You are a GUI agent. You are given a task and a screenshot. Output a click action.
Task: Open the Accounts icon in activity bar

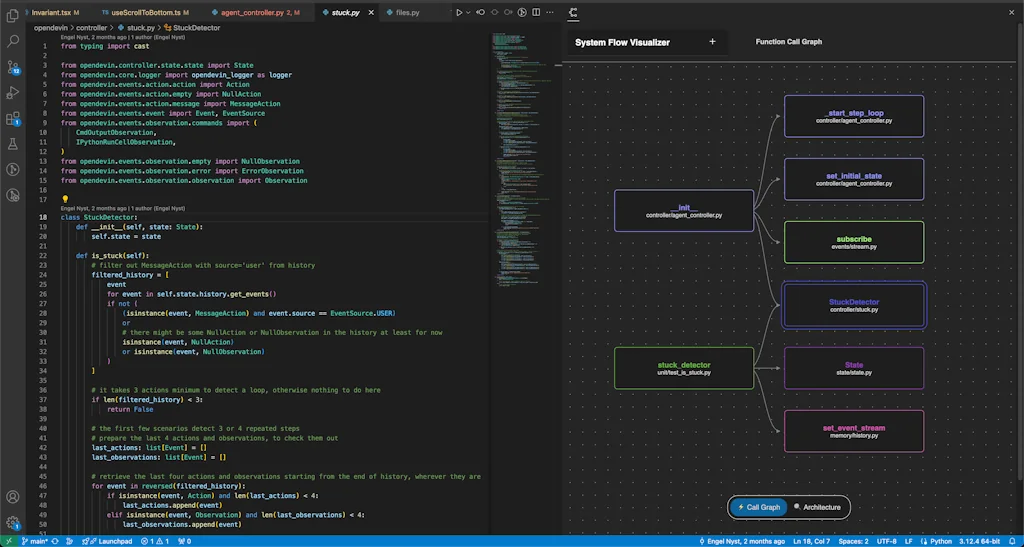point(12,497)
